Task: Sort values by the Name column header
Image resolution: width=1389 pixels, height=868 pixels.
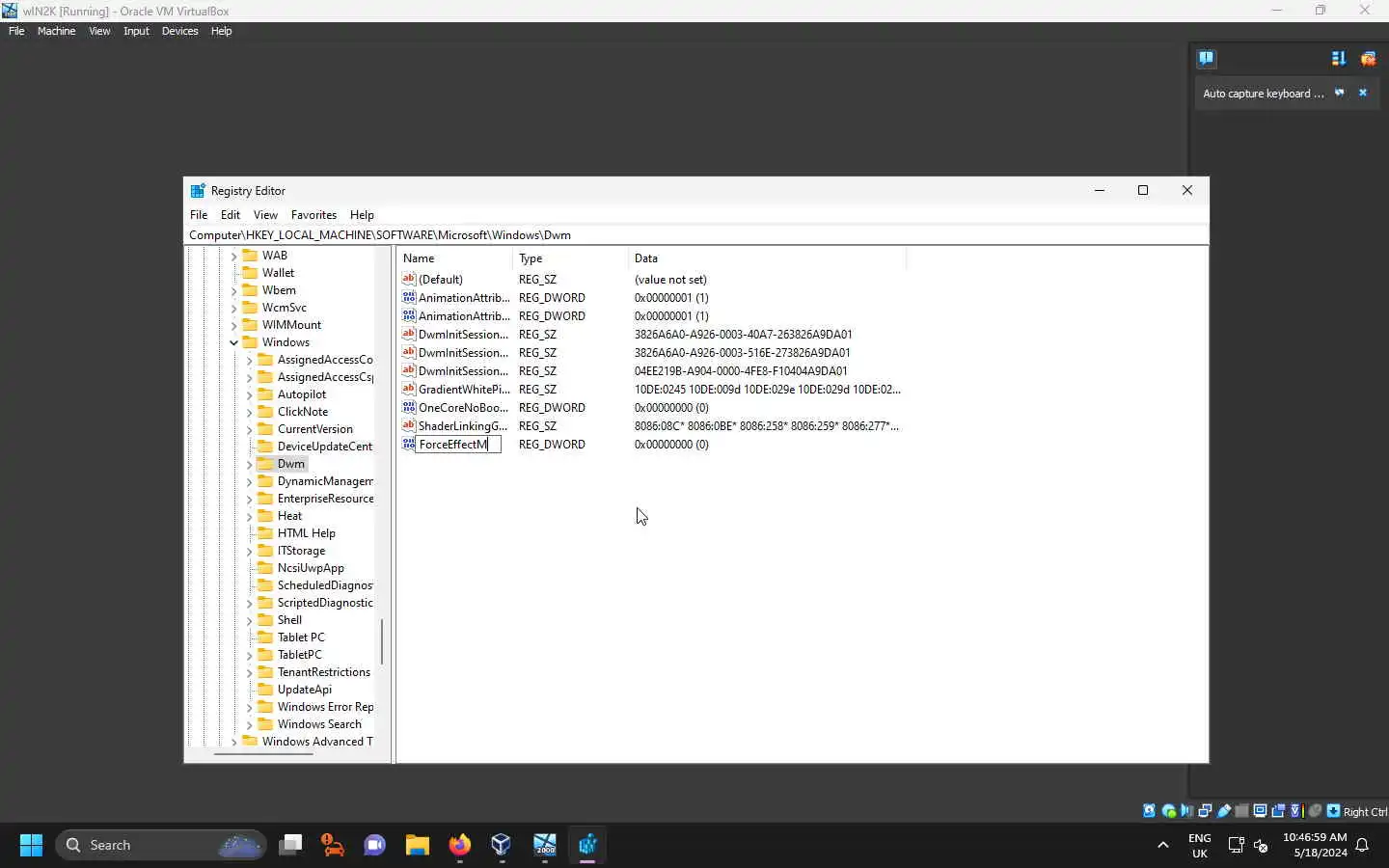Action: point(454,258)
